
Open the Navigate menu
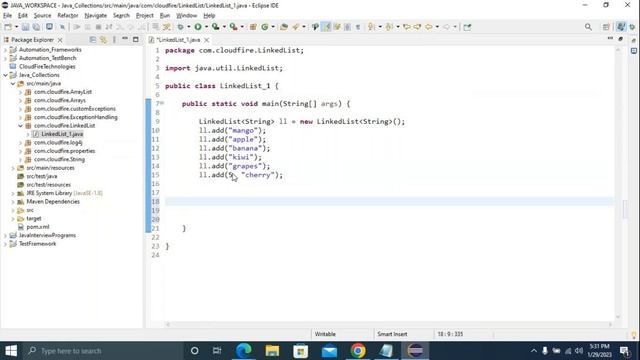pos(96,16)
